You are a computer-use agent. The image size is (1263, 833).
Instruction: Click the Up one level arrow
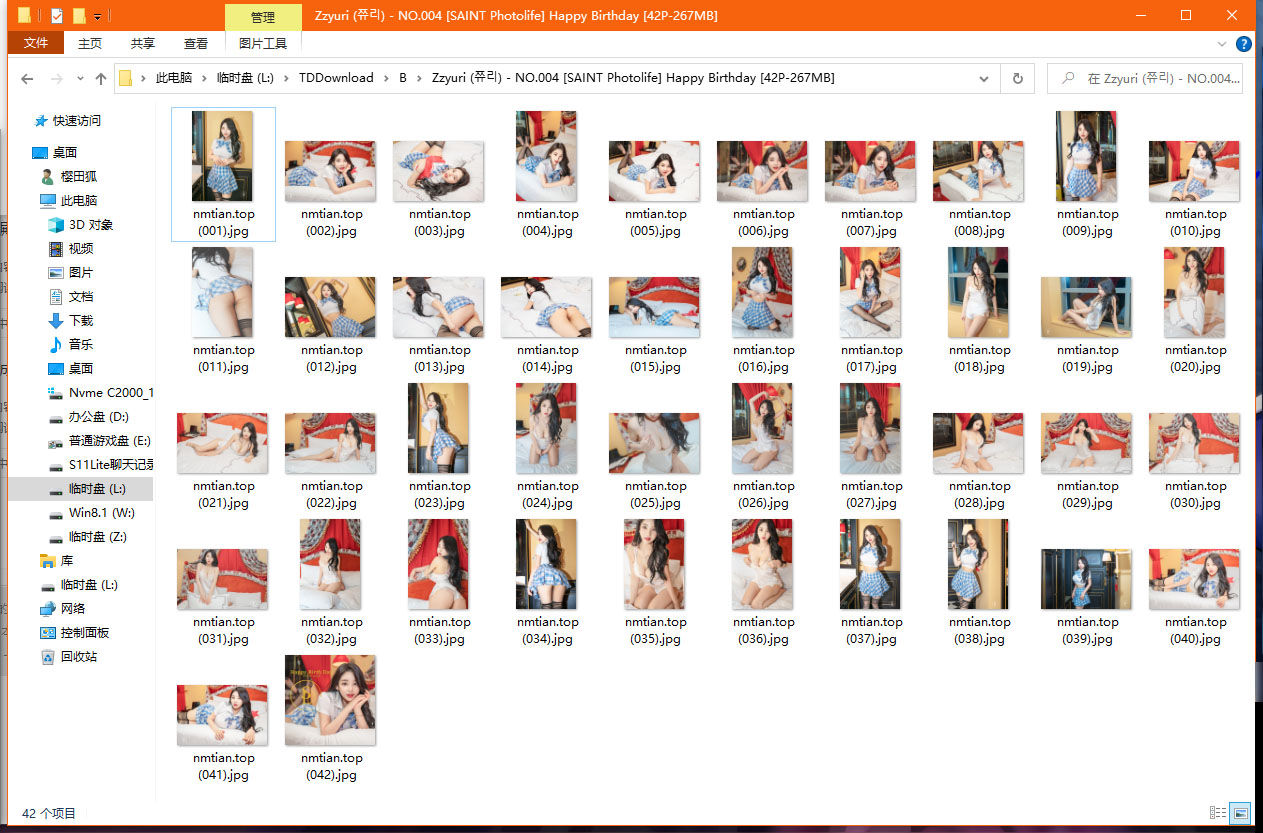click(x=100, y=78)
